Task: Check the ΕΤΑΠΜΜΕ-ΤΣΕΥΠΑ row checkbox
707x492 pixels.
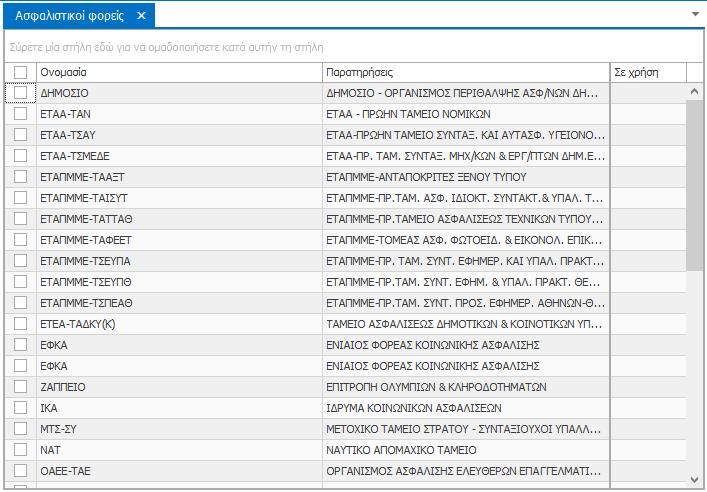Action: [x=20, y=261]
